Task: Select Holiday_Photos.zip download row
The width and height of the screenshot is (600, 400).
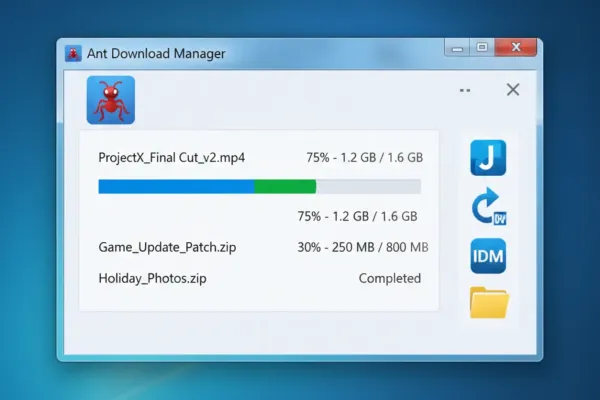Action: (x=259, y=278)
